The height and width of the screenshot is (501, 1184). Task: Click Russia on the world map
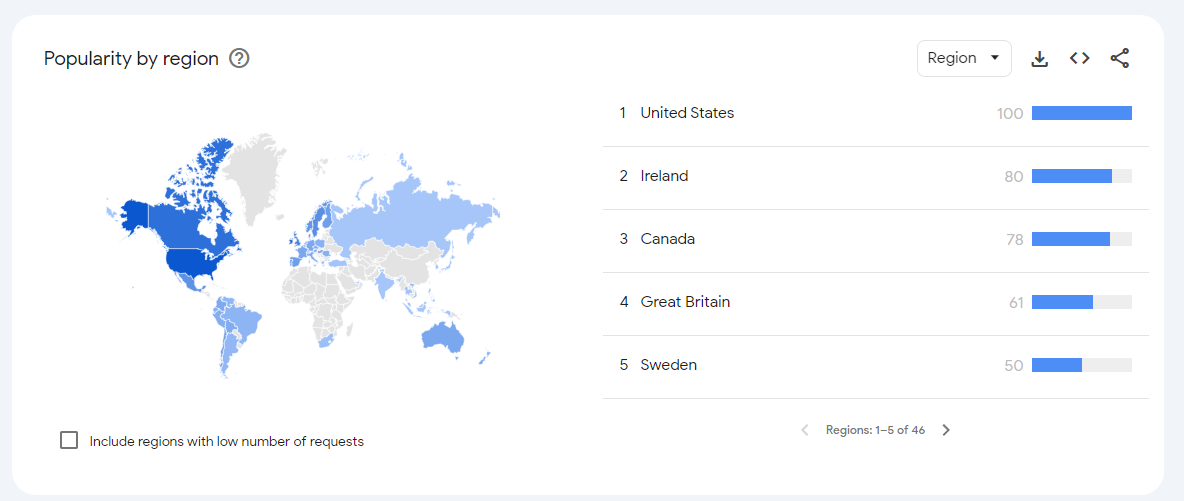tap(420, 212)
